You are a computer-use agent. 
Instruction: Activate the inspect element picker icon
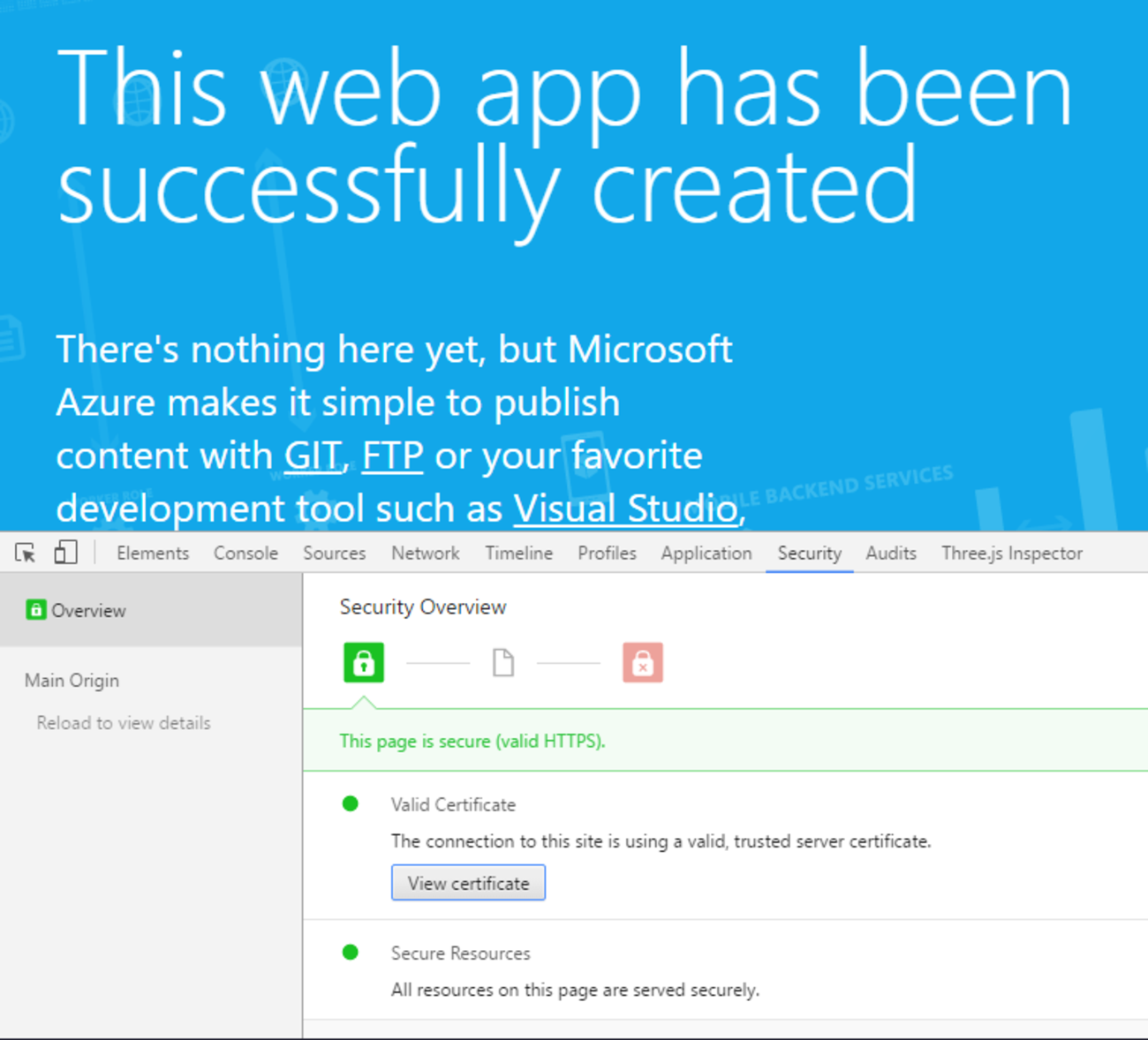point(26,553)
